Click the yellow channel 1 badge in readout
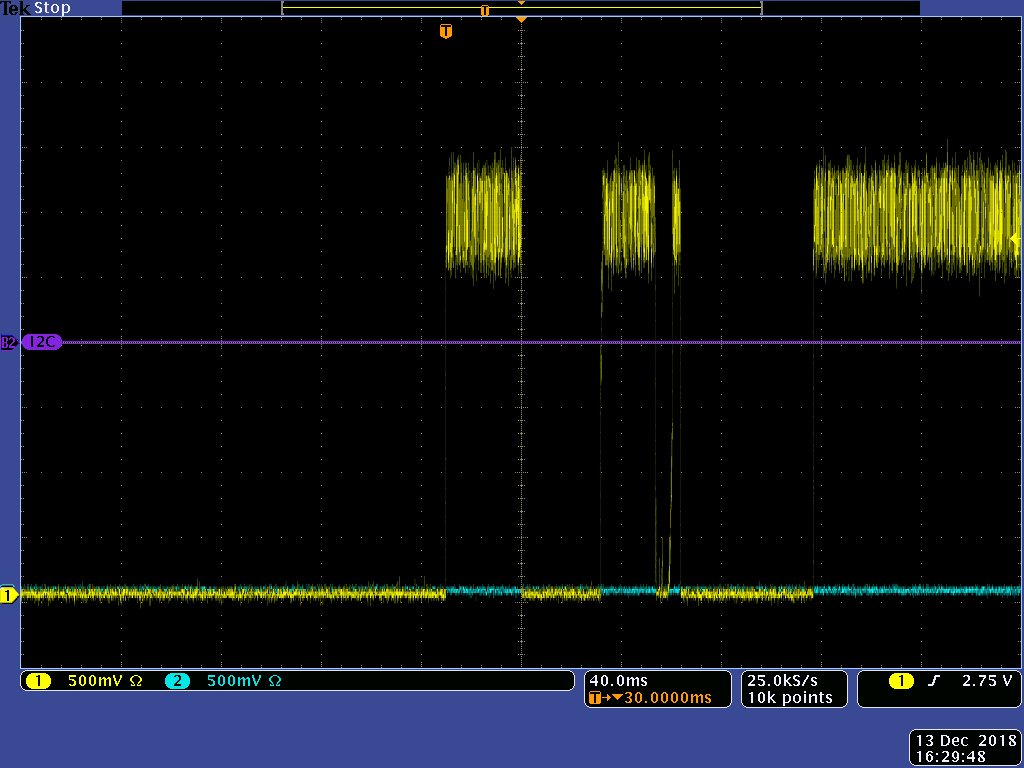This screenshot has height=768, width=1024. 38,681
